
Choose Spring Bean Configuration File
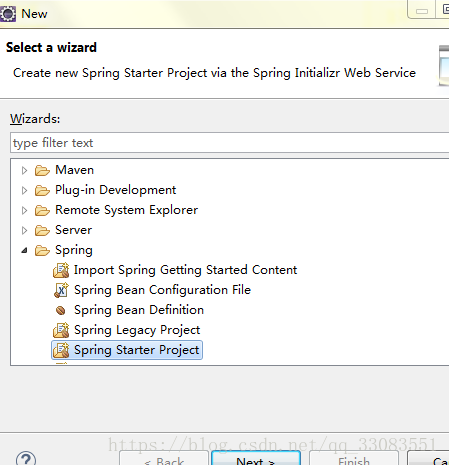pyautogui.click(x=162, y=290)
